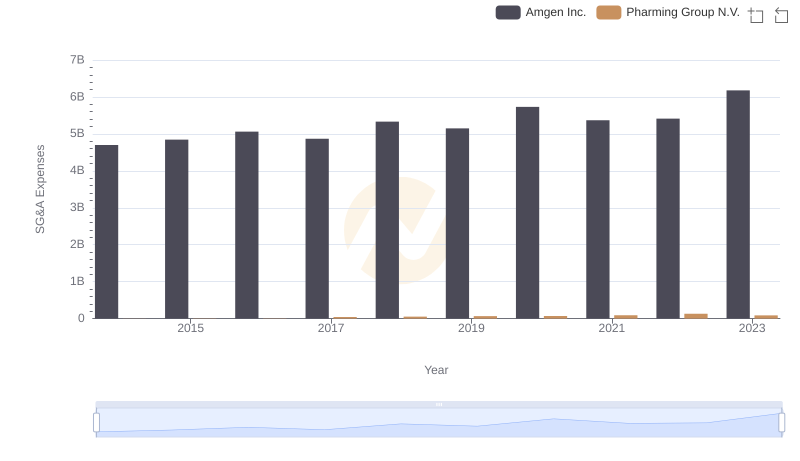
Task: Click the Year axis title
Action: (x=436, y=370)
